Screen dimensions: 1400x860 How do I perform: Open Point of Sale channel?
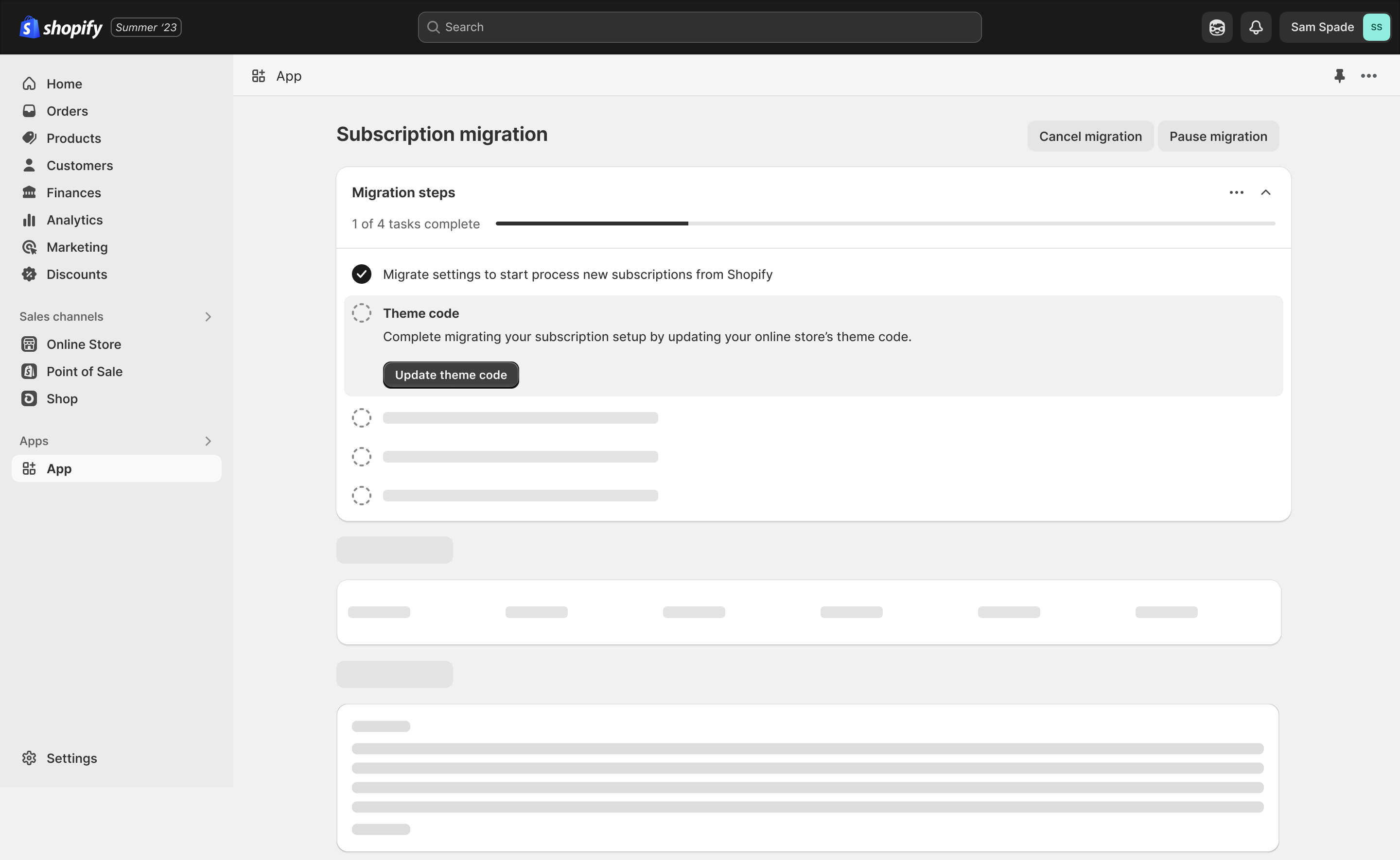click(117, 372)
